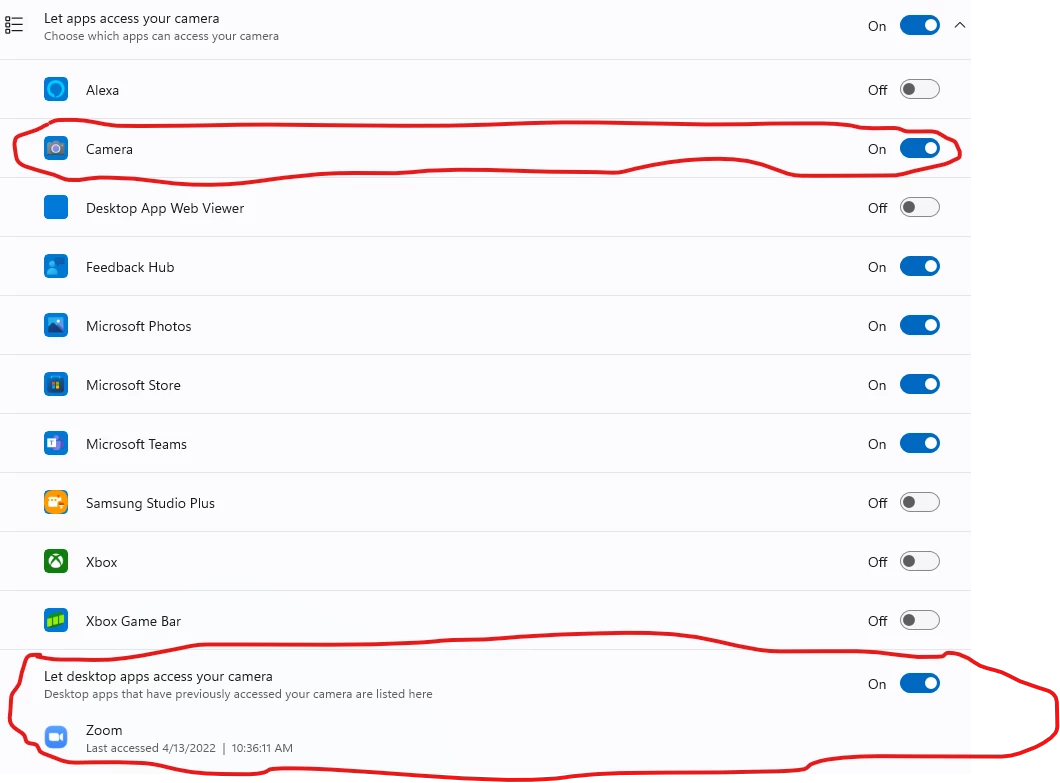Viewport: 1060px width, 783px height.
Task: Click the Feedback Hub icon
Action: pos(56,266)
